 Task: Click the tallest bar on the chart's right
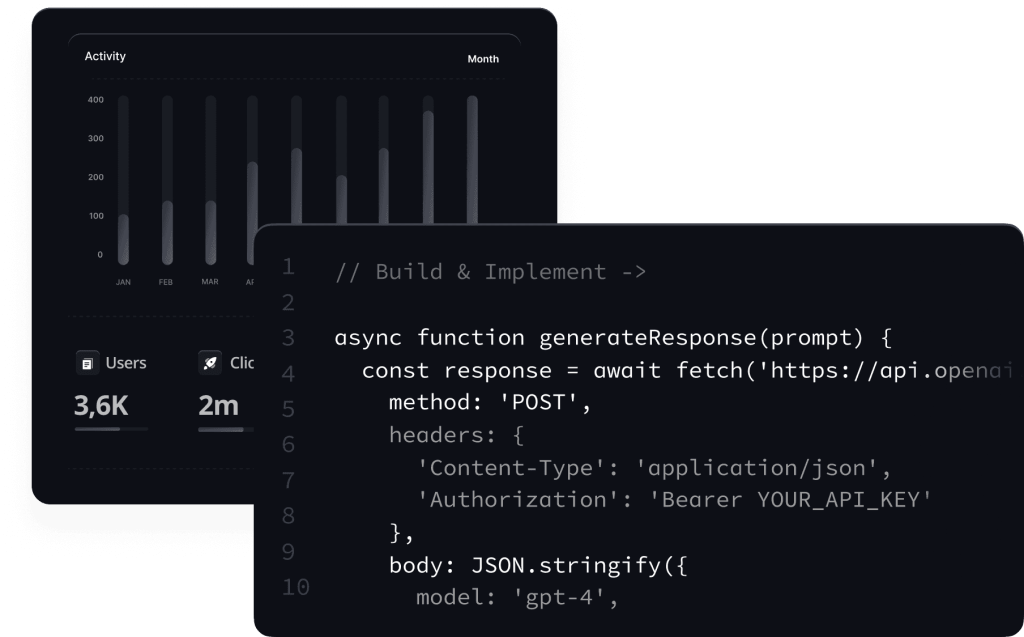pos(472,160)
